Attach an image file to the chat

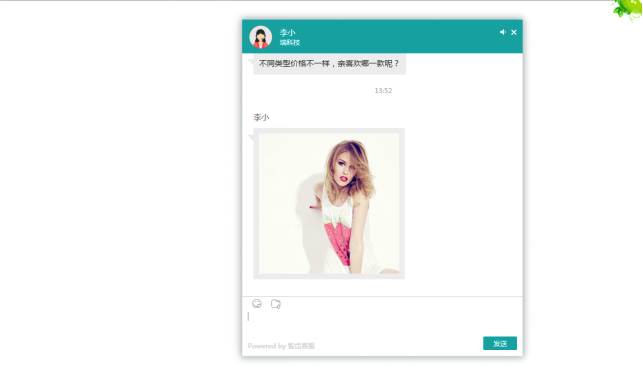tap(276, 304)
